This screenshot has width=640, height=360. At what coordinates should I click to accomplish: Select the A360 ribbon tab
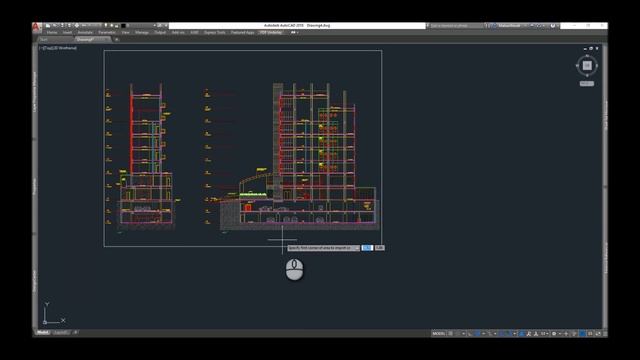point(194,33)
